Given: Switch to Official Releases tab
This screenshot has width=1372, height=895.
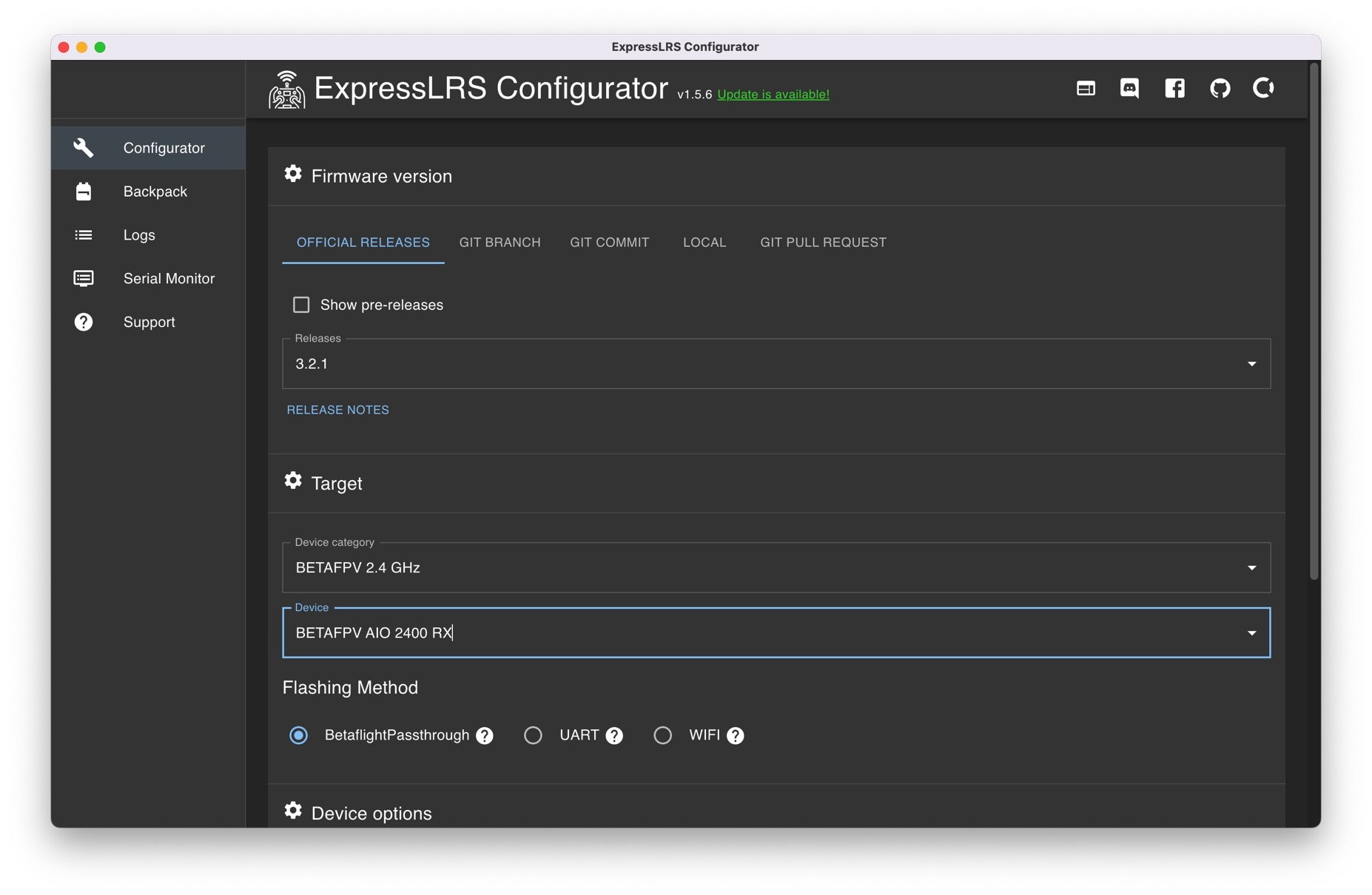Looking at the screenshot, I should point(363,243).
